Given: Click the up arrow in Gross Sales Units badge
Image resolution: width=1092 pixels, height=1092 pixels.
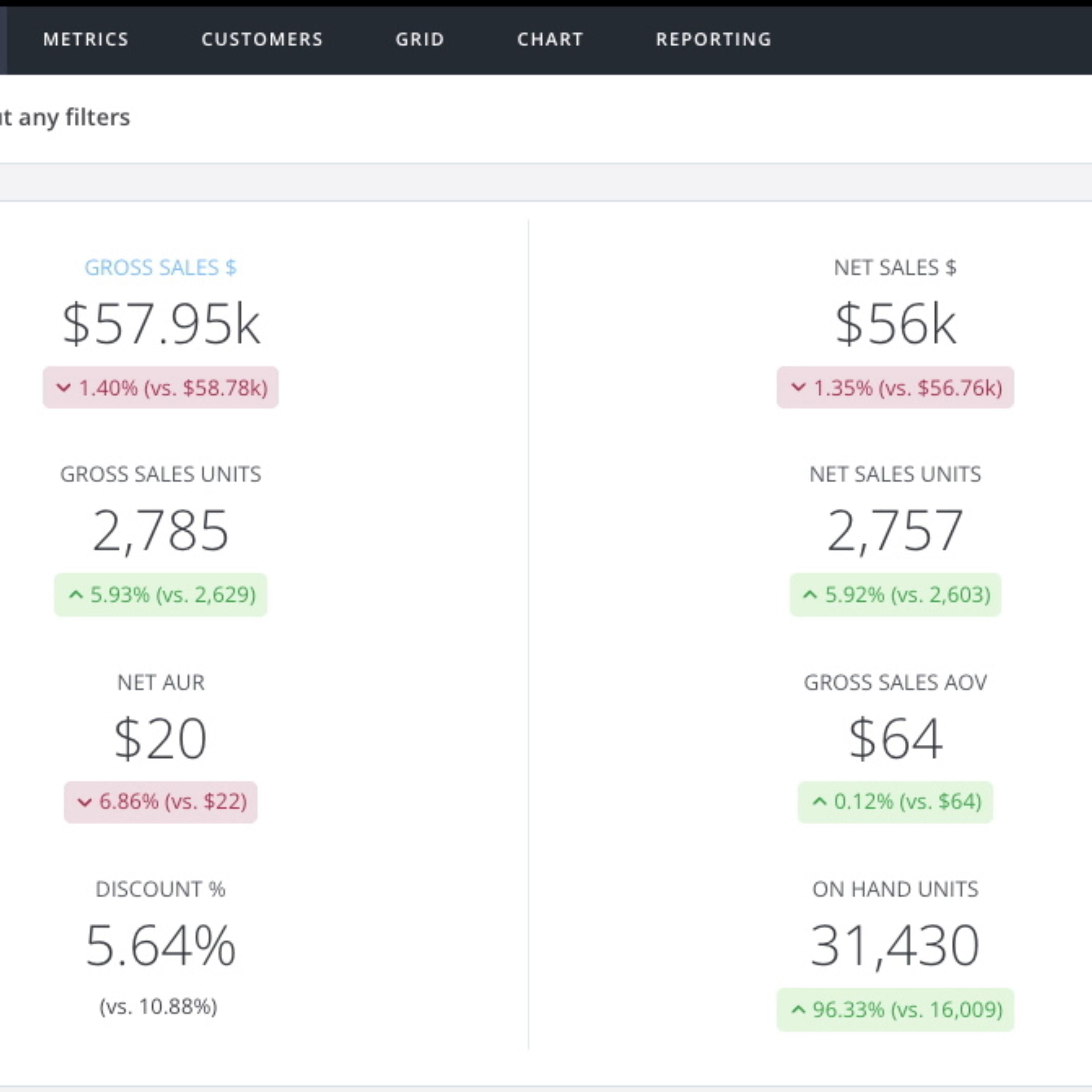Looking at the screenshot, I should pyautogui.click(x=76, y=594).
